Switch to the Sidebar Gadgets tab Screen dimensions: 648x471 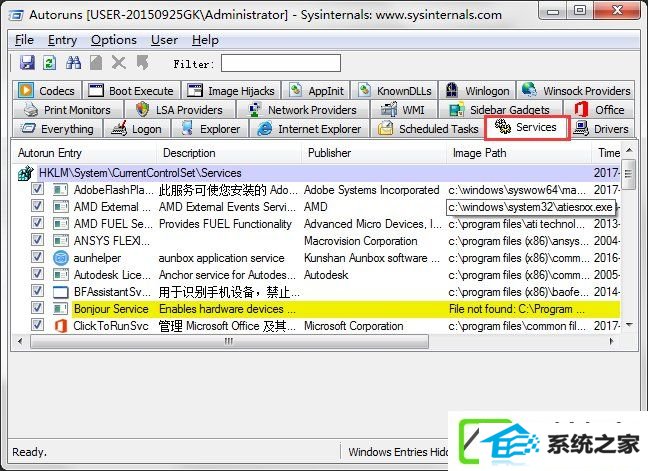pos(500,110)
